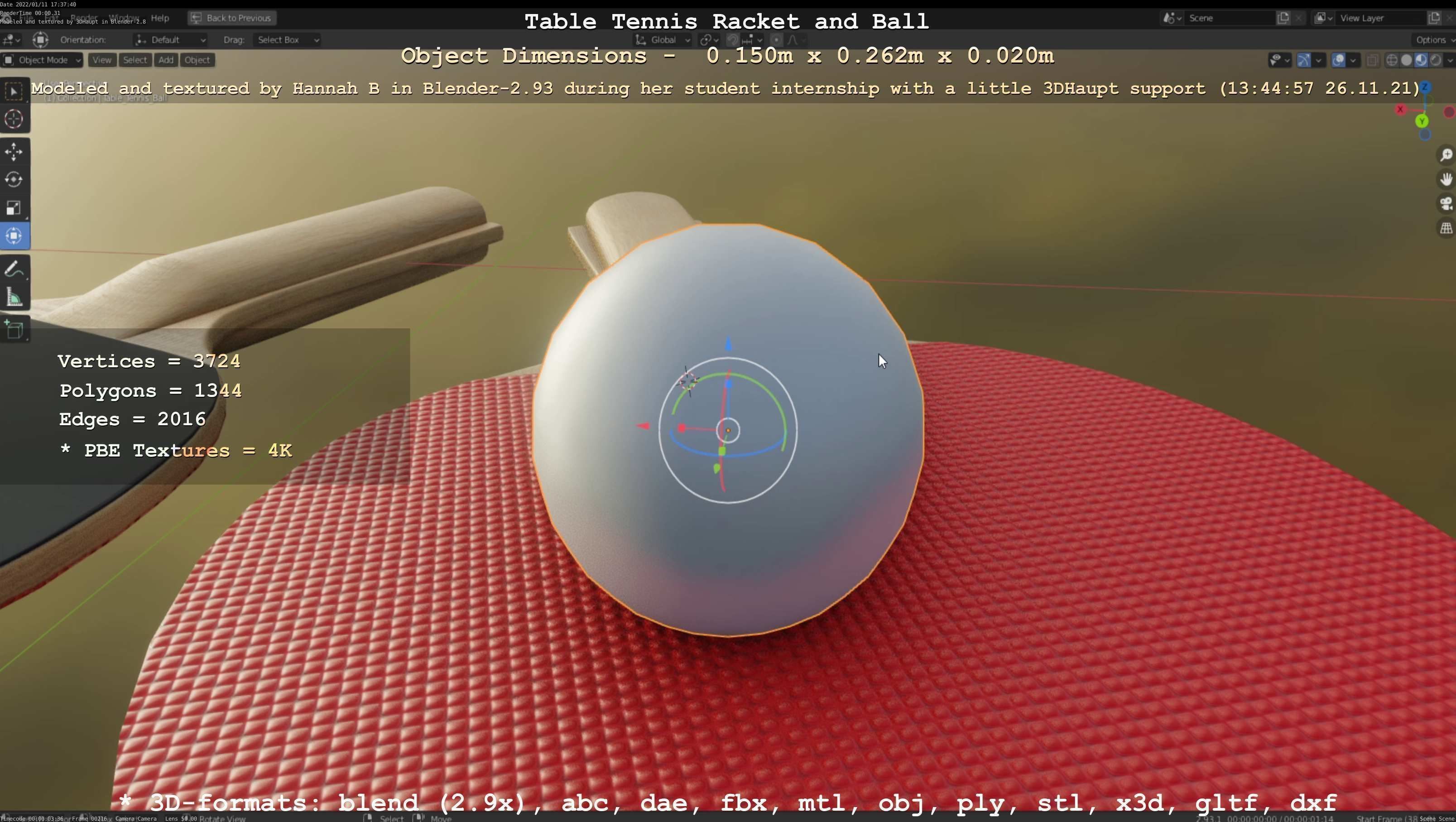Select the Scale tool
Viewport: 1456px width, 822px height.
point(14,208)
